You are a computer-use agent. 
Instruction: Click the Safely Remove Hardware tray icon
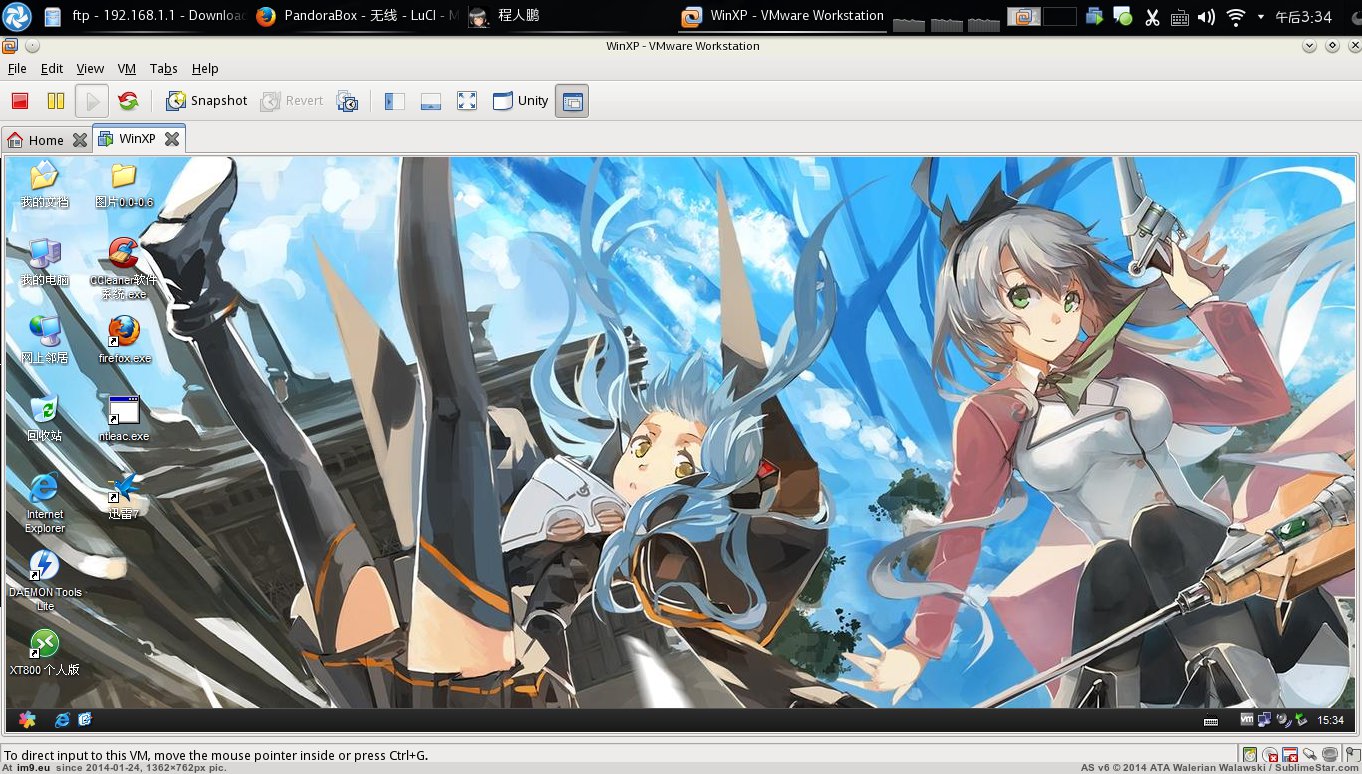point(1299,719)
